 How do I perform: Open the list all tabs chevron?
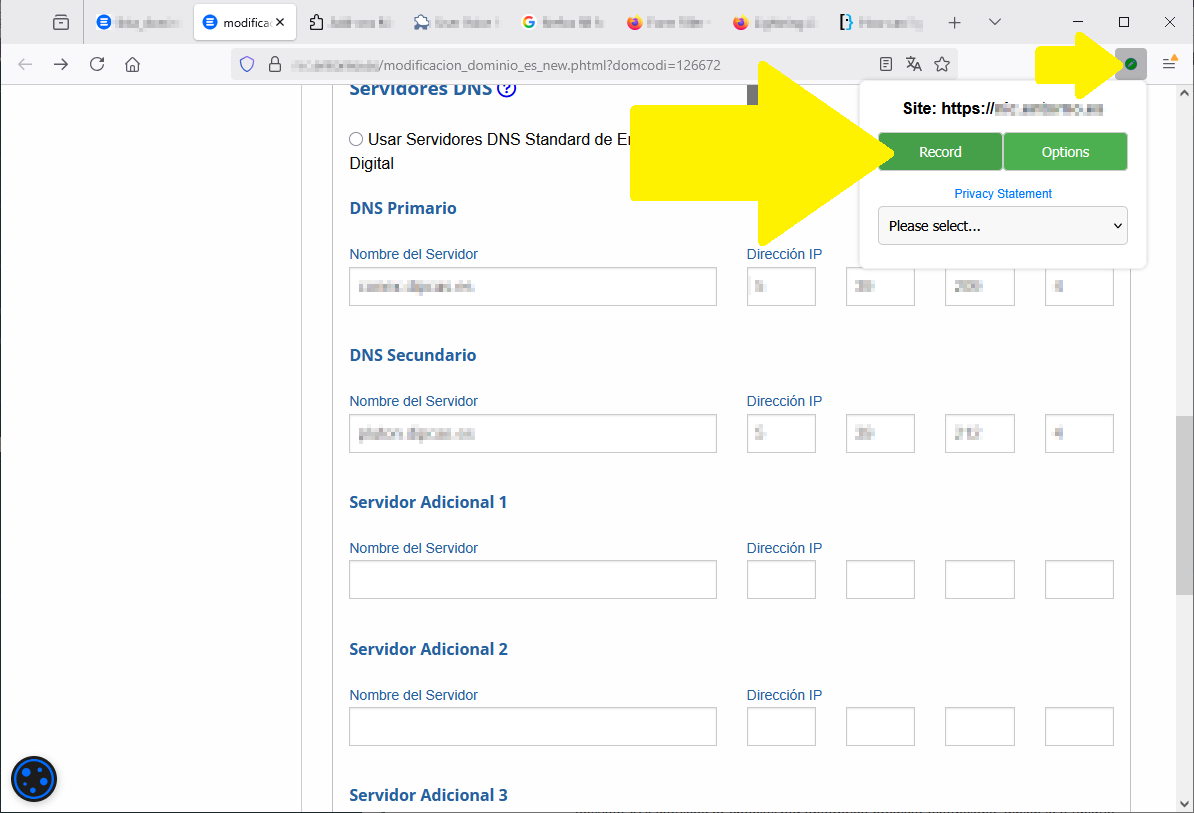994,22
